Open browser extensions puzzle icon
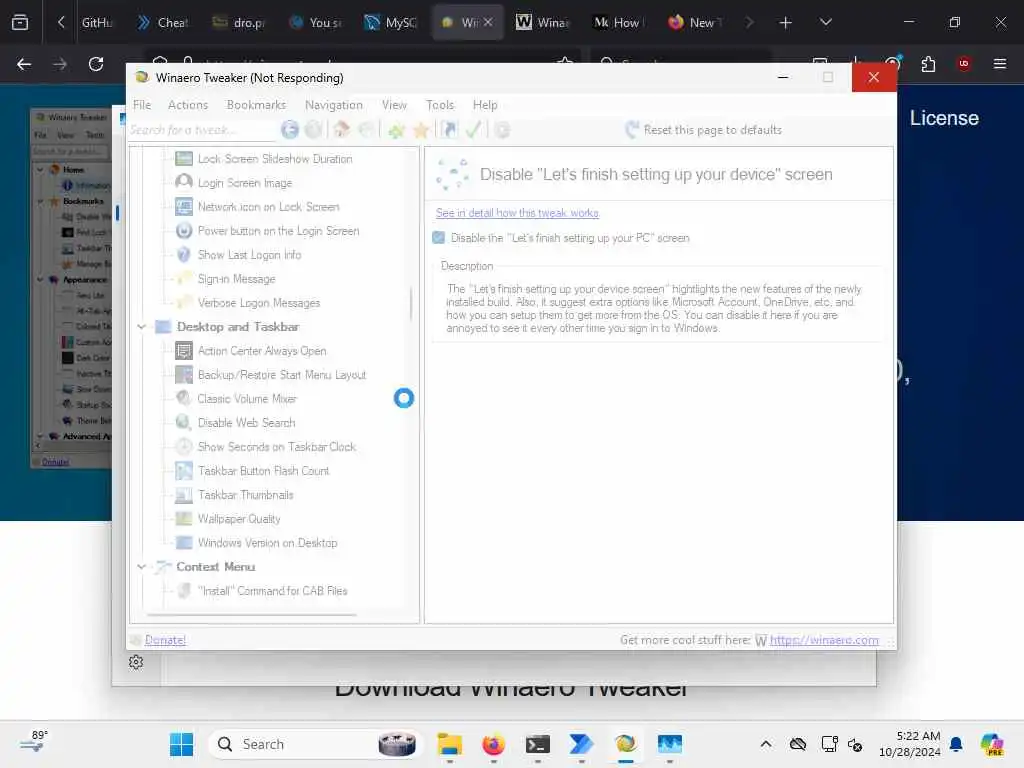The width and height of the screenshot is (1024, 768). 928,64
